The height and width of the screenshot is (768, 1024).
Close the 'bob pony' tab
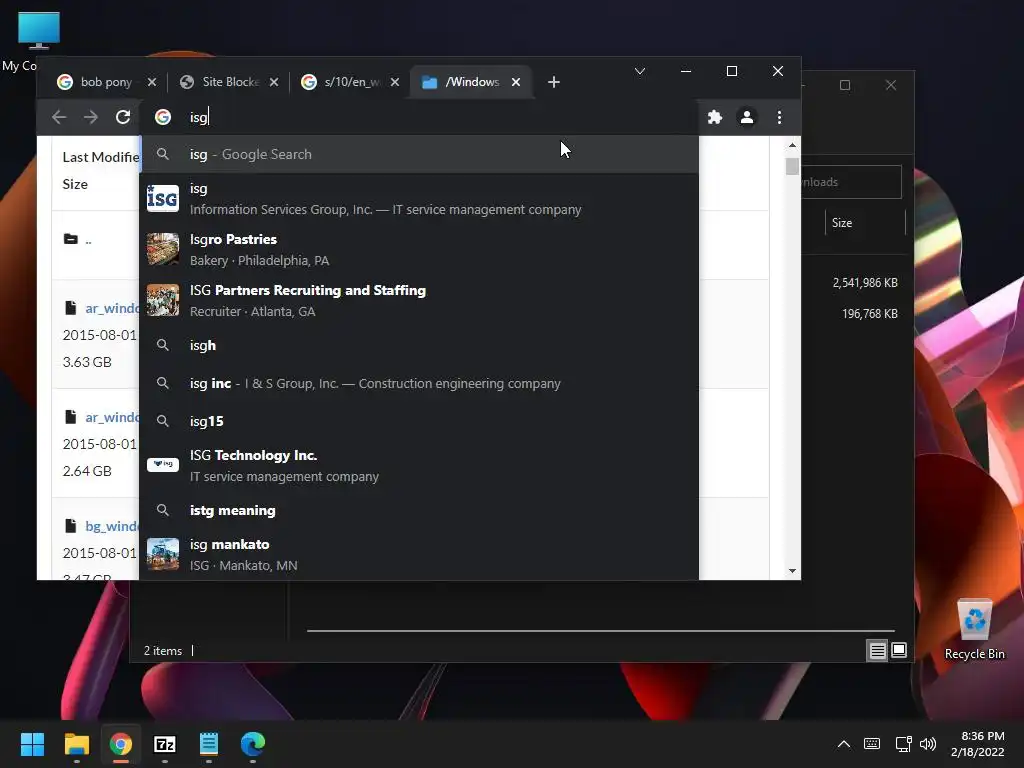point(152,82)
